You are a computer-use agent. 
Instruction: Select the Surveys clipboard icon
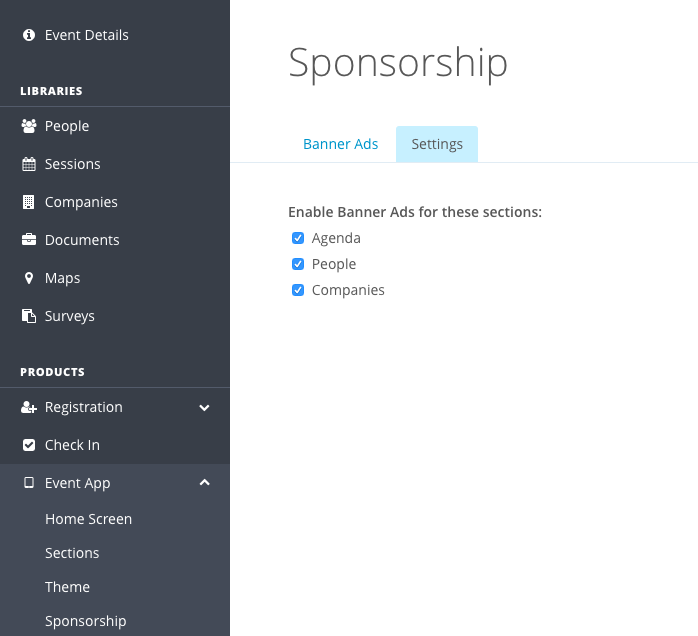coord(29,316)
